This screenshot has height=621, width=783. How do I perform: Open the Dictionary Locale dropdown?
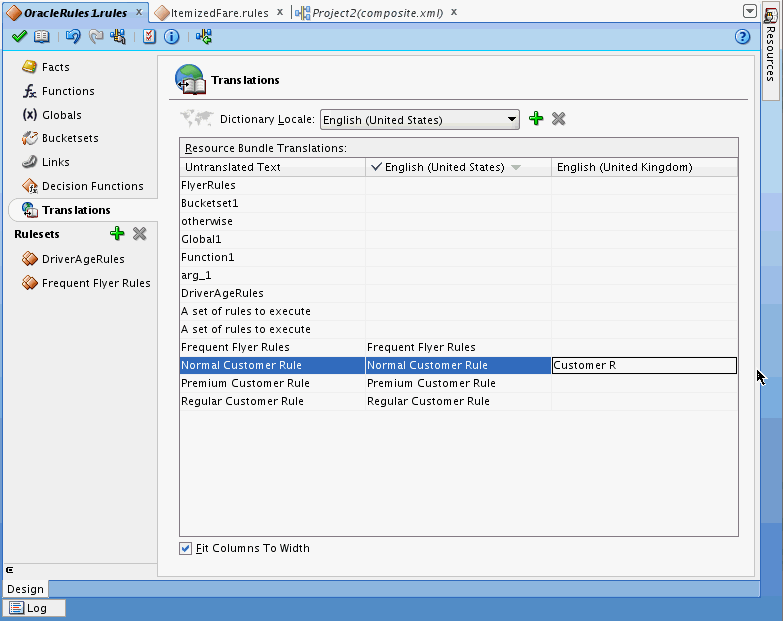pos(419,120)
